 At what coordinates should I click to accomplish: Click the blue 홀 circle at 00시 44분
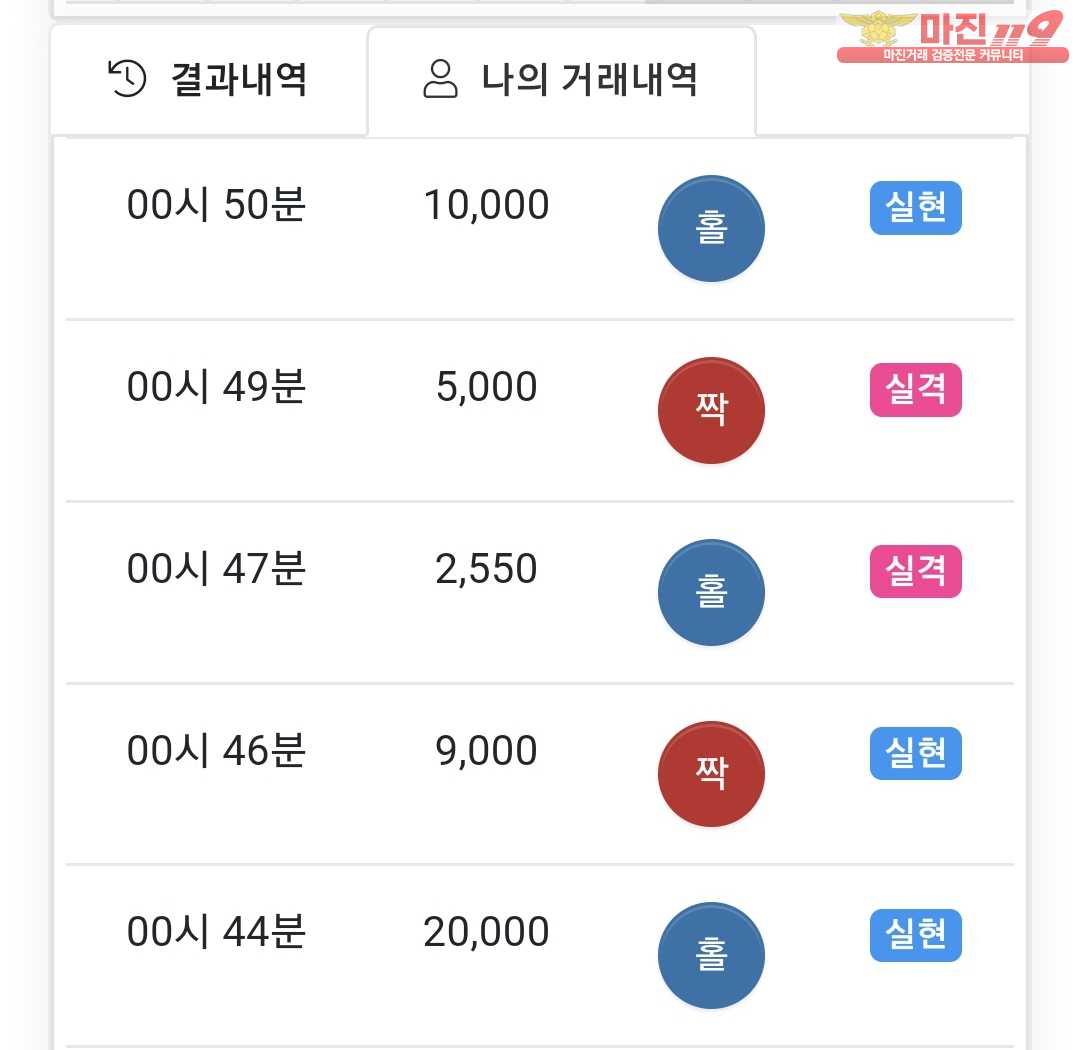pos(711,956)
